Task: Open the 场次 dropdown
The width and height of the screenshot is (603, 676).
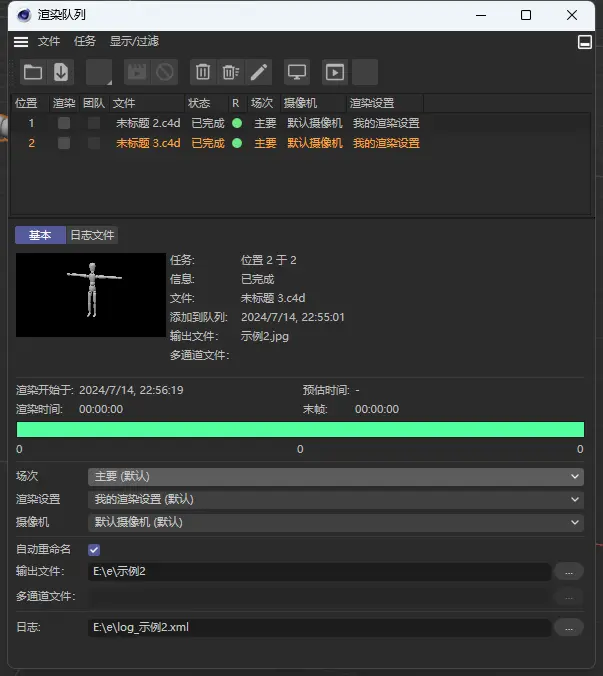Action: coord(335,477)
